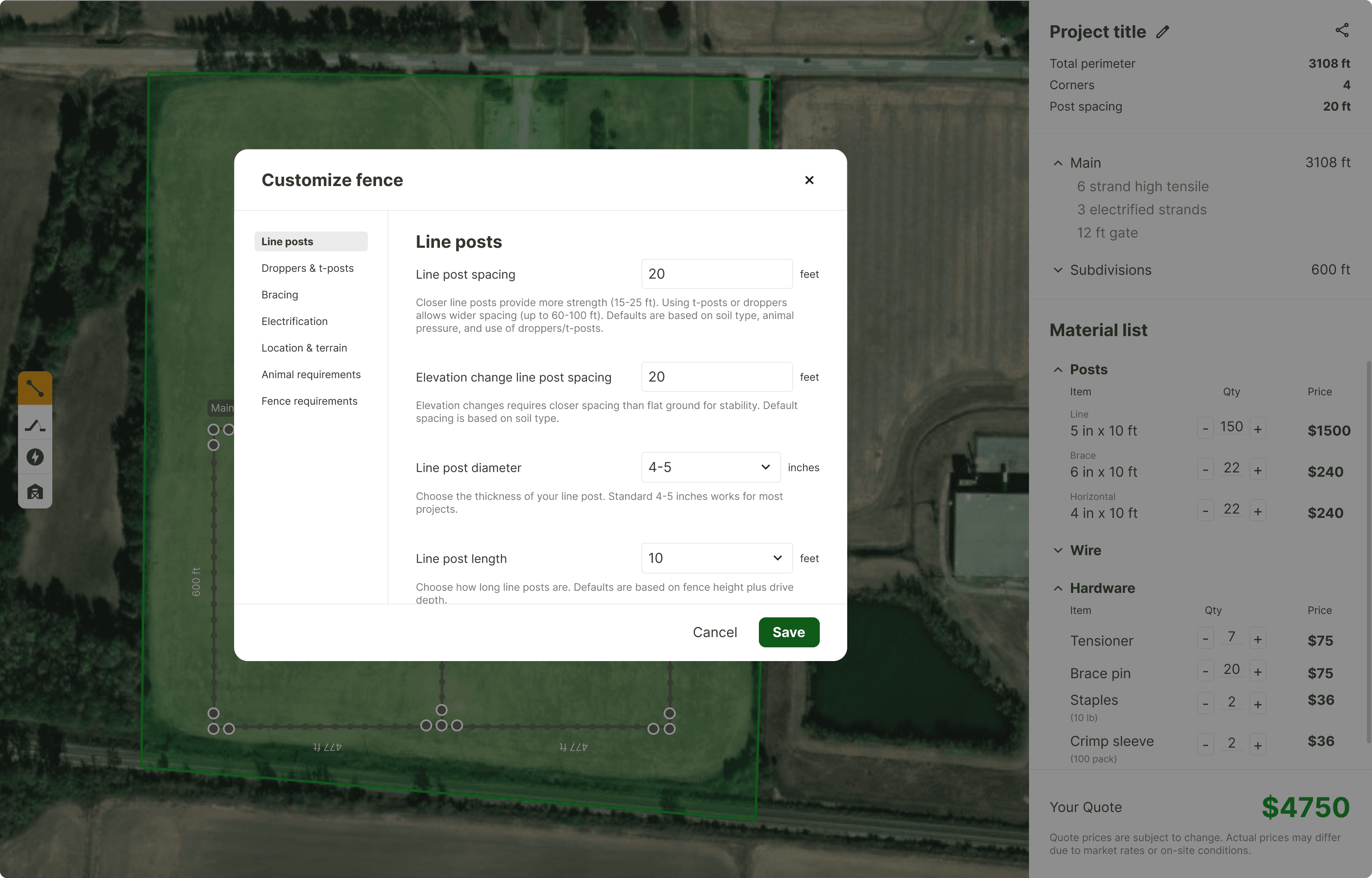1372x878 pixels.
Task: Click the barn building tool icon
Action: point(35,491)
